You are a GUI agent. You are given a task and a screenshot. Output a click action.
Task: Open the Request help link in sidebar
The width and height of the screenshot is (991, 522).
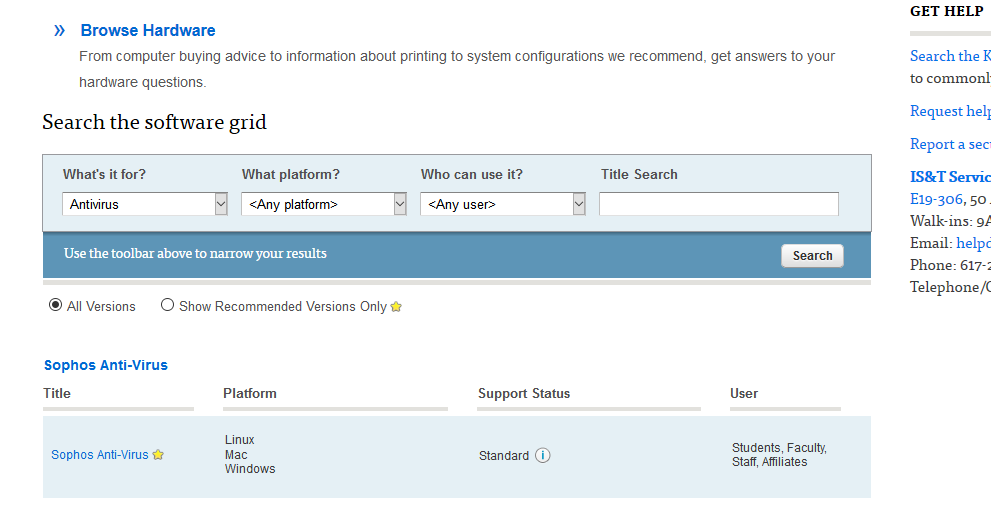click(x=950, y=111)
